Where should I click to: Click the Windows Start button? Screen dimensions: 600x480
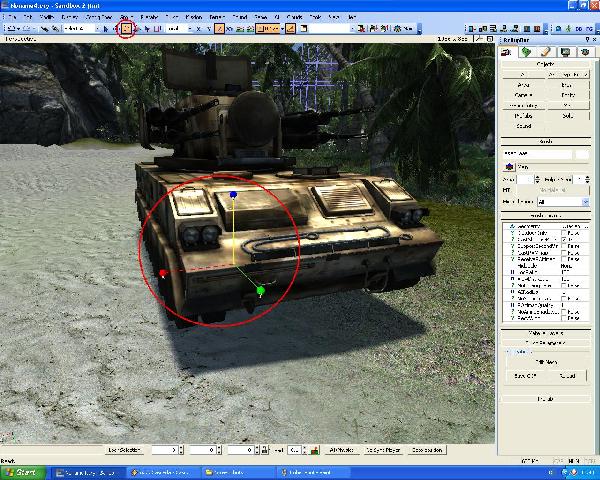tap(23, 473)
